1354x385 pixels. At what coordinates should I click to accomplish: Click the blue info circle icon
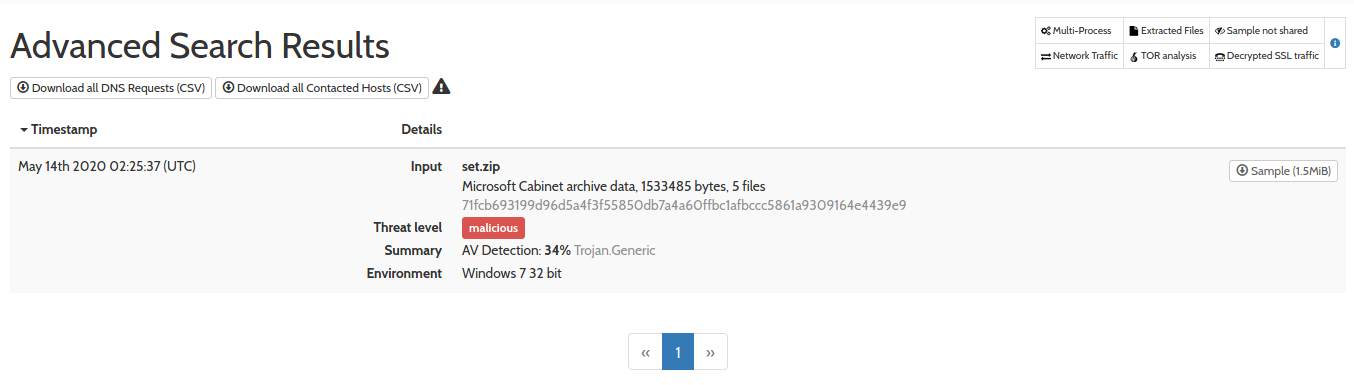tap(1335, 43)
